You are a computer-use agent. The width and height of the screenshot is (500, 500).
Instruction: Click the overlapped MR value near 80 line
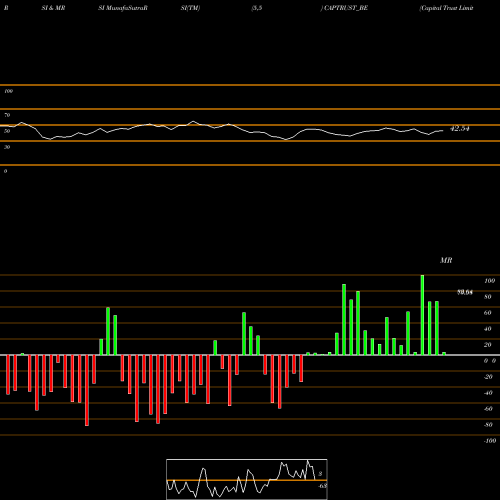click(x=465, y=293)
